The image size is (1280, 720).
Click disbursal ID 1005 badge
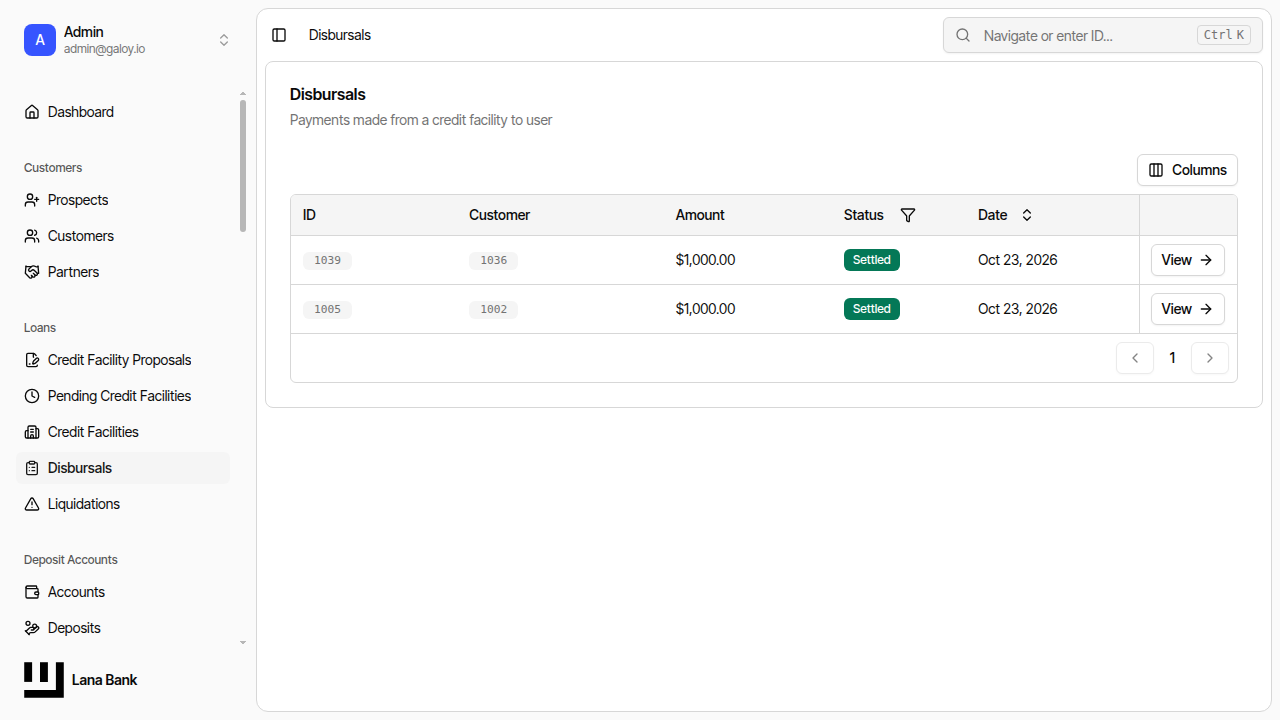tap(327, 309)
